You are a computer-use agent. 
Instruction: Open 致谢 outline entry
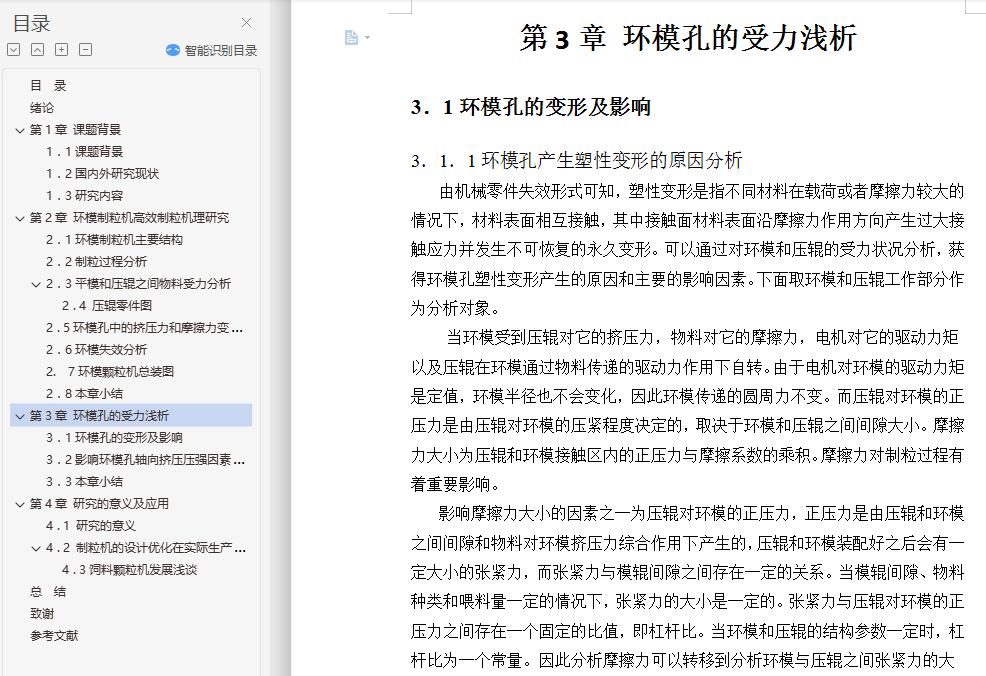[42, 614]
